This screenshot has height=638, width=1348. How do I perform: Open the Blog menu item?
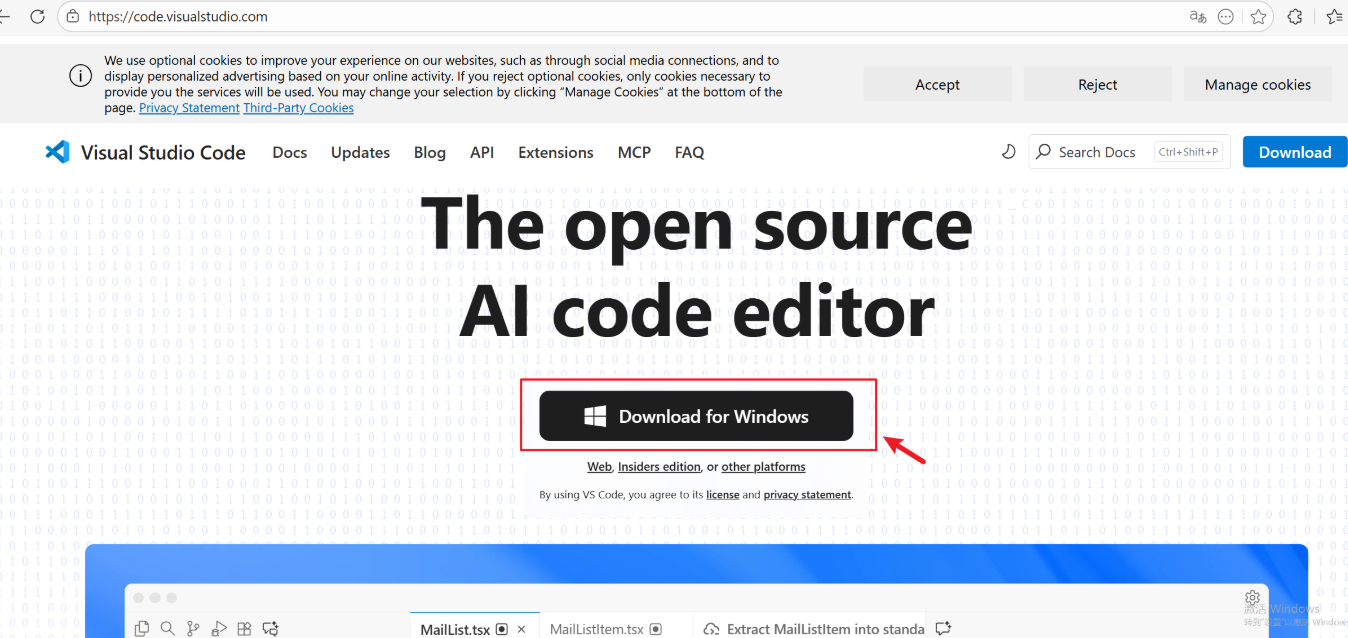430,152
